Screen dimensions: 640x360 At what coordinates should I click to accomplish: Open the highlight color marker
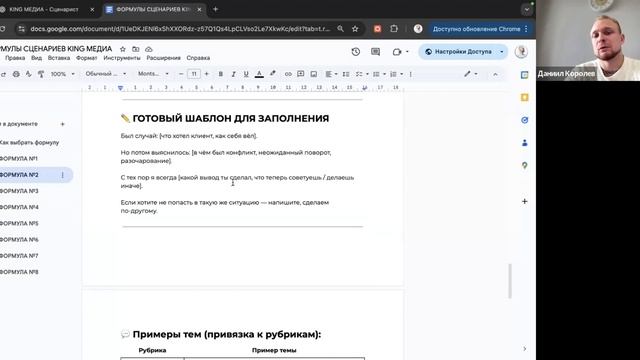tap(272, 74)
